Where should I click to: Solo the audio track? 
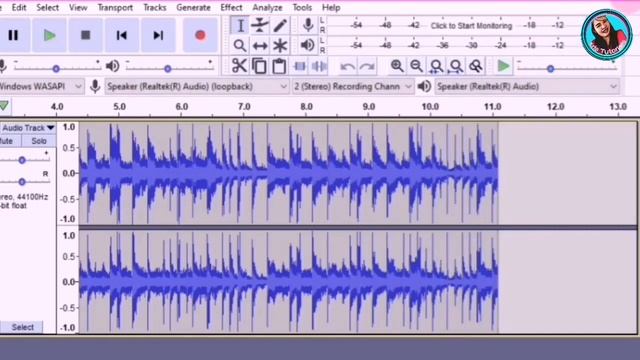[39, 141]
